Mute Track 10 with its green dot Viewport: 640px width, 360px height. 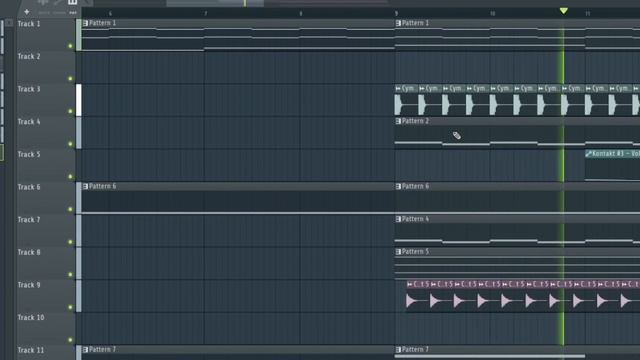pos(70,340)
